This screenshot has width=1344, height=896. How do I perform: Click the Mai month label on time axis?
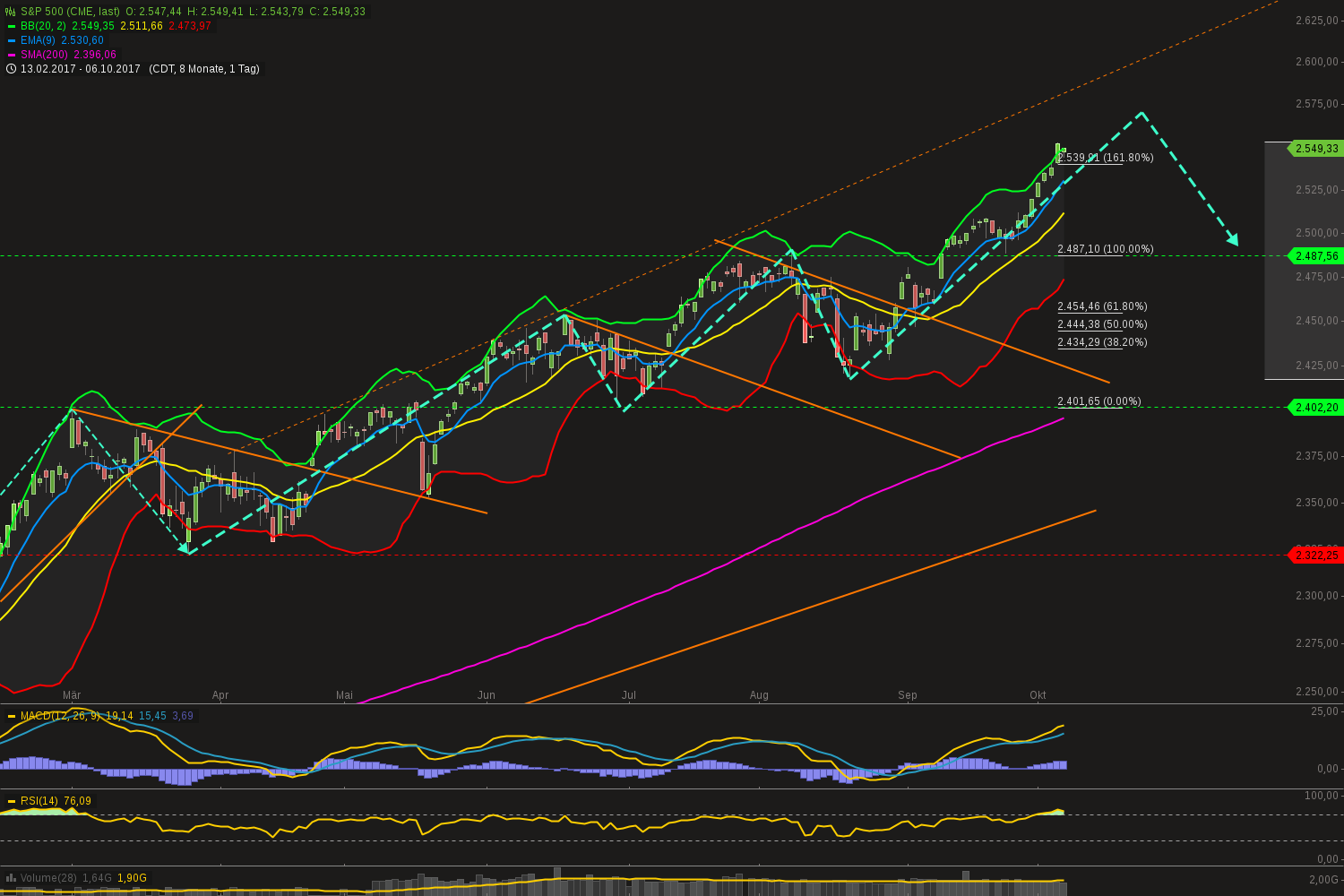344,695
